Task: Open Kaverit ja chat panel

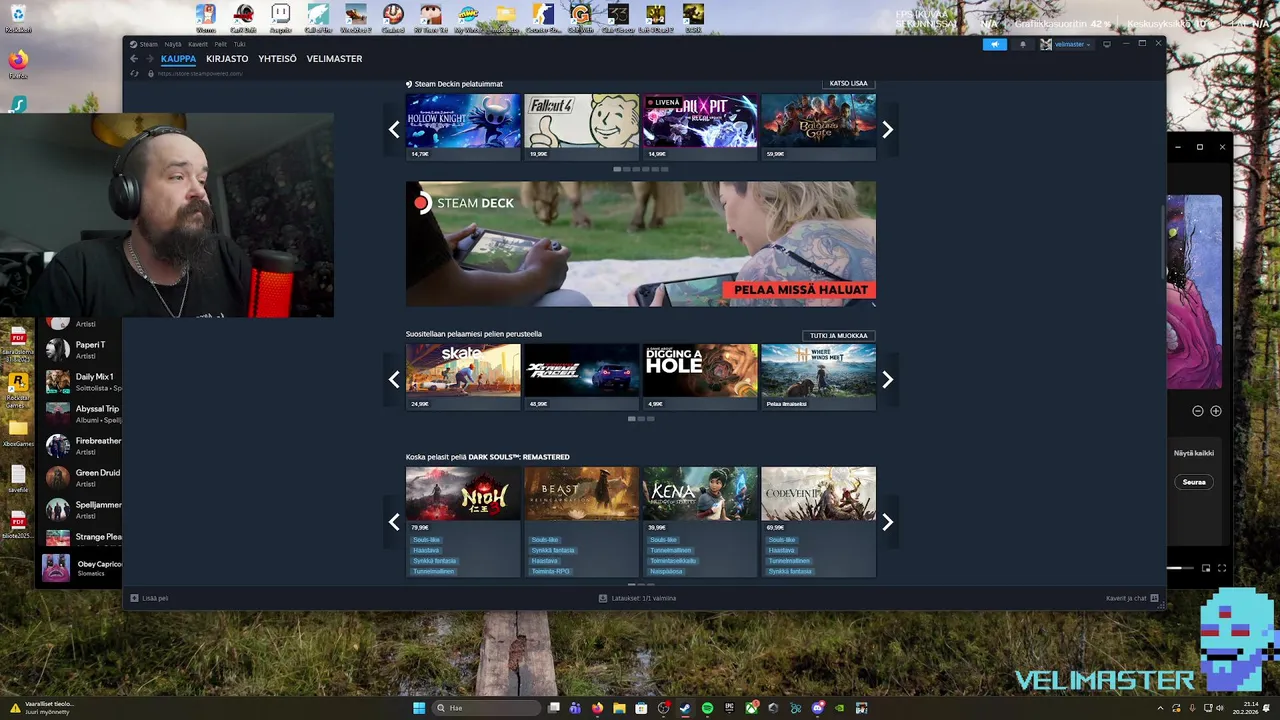Action: (x=1132, y=598)
